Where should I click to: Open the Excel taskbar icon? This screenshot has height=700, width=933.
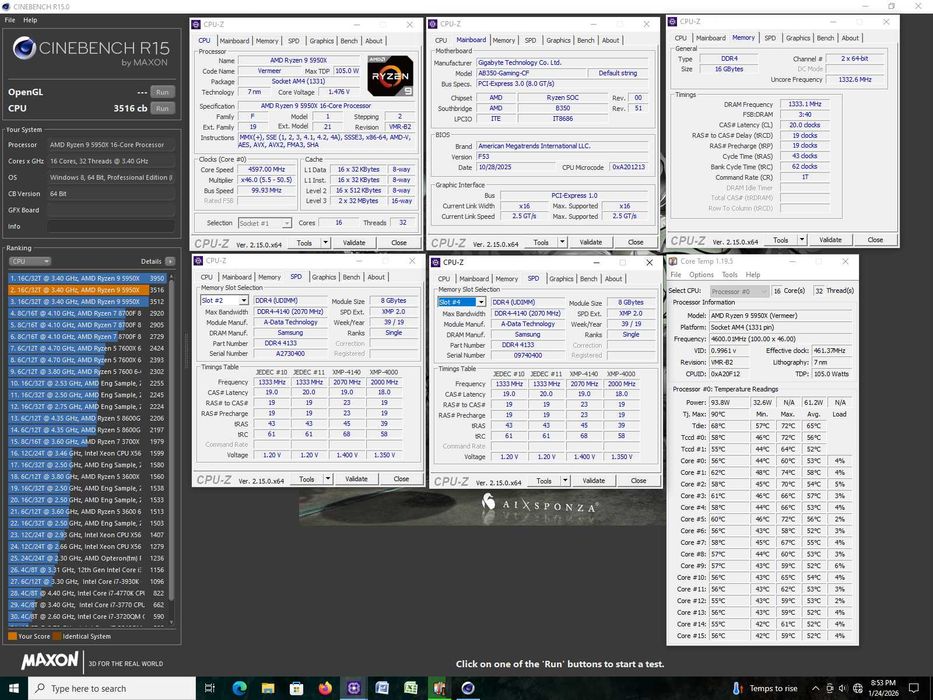(x=411, y=688)
